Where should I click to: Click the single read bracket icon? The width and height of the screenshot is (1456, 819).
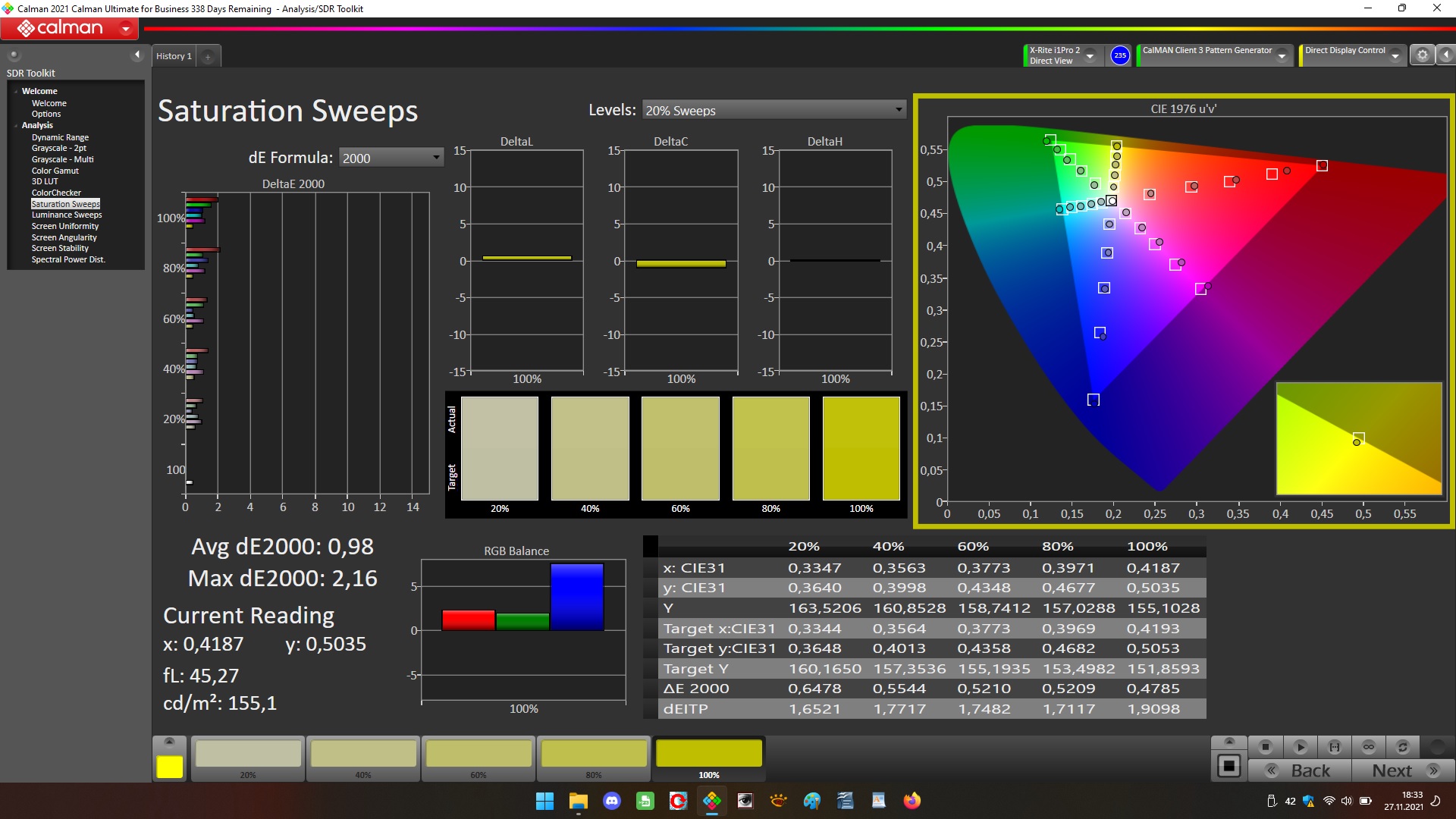[x=1335, y=747]
